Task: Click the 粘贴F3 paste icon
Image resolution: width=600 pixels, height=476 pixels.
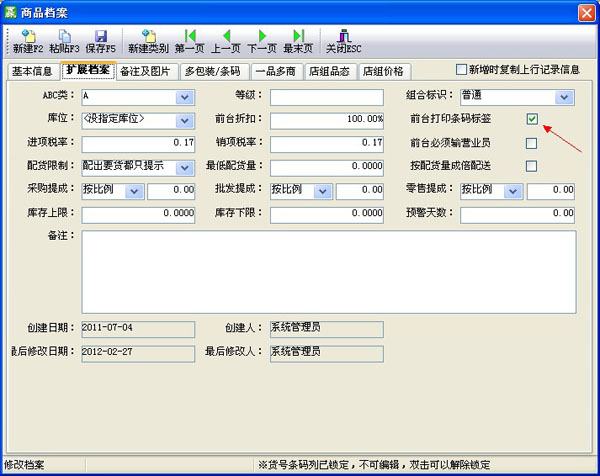Action: [x=64, y=41]
